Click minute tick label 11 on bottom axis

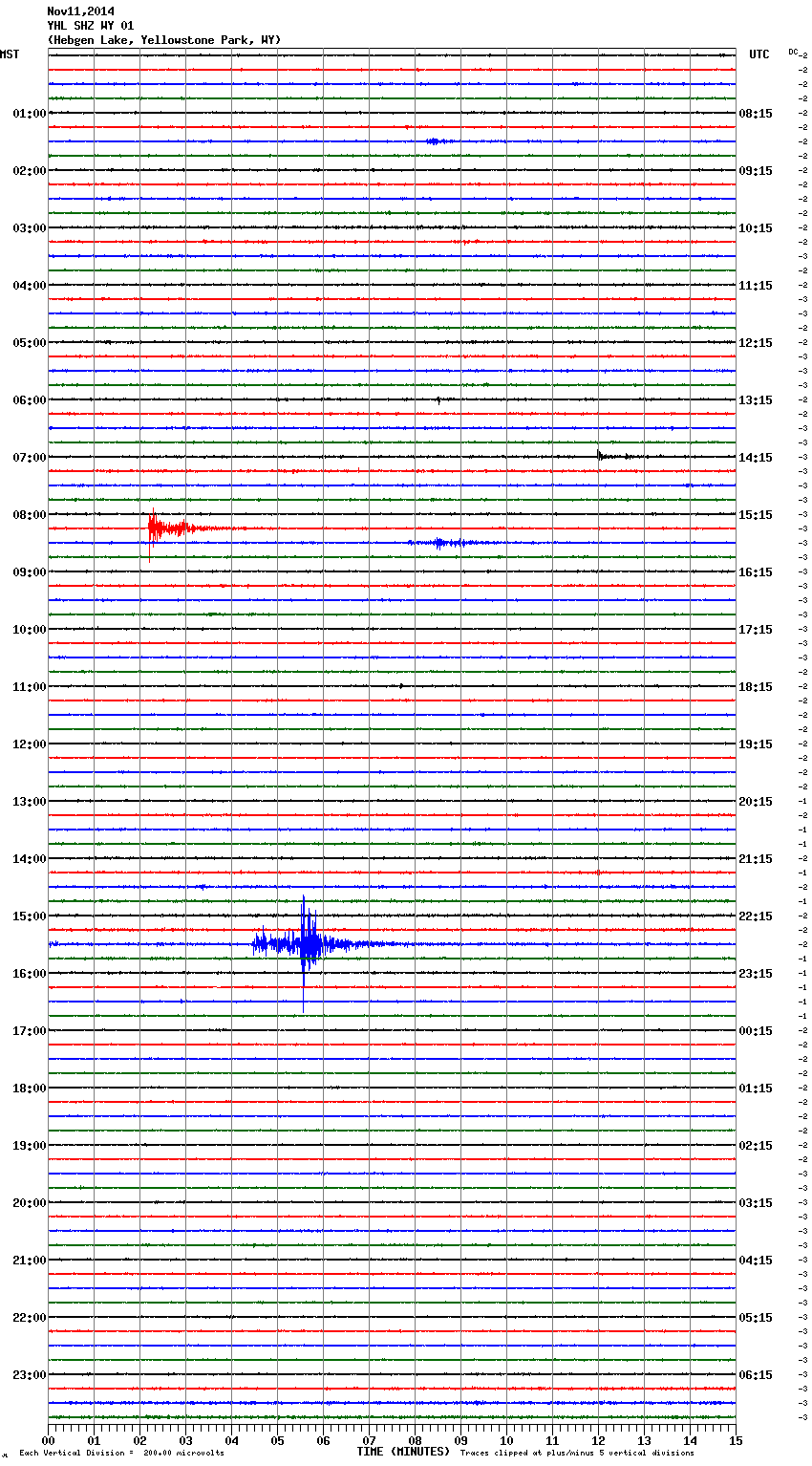552,1440
